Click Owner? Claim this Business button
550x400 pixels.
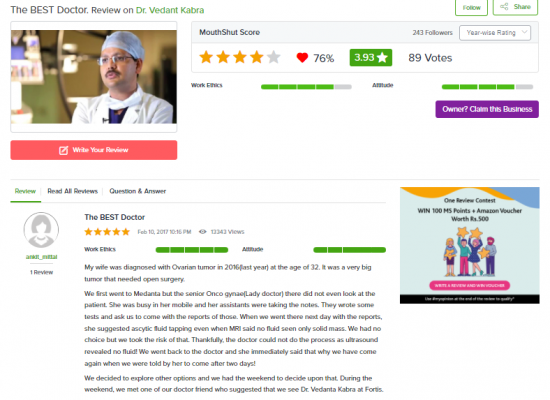487,109
